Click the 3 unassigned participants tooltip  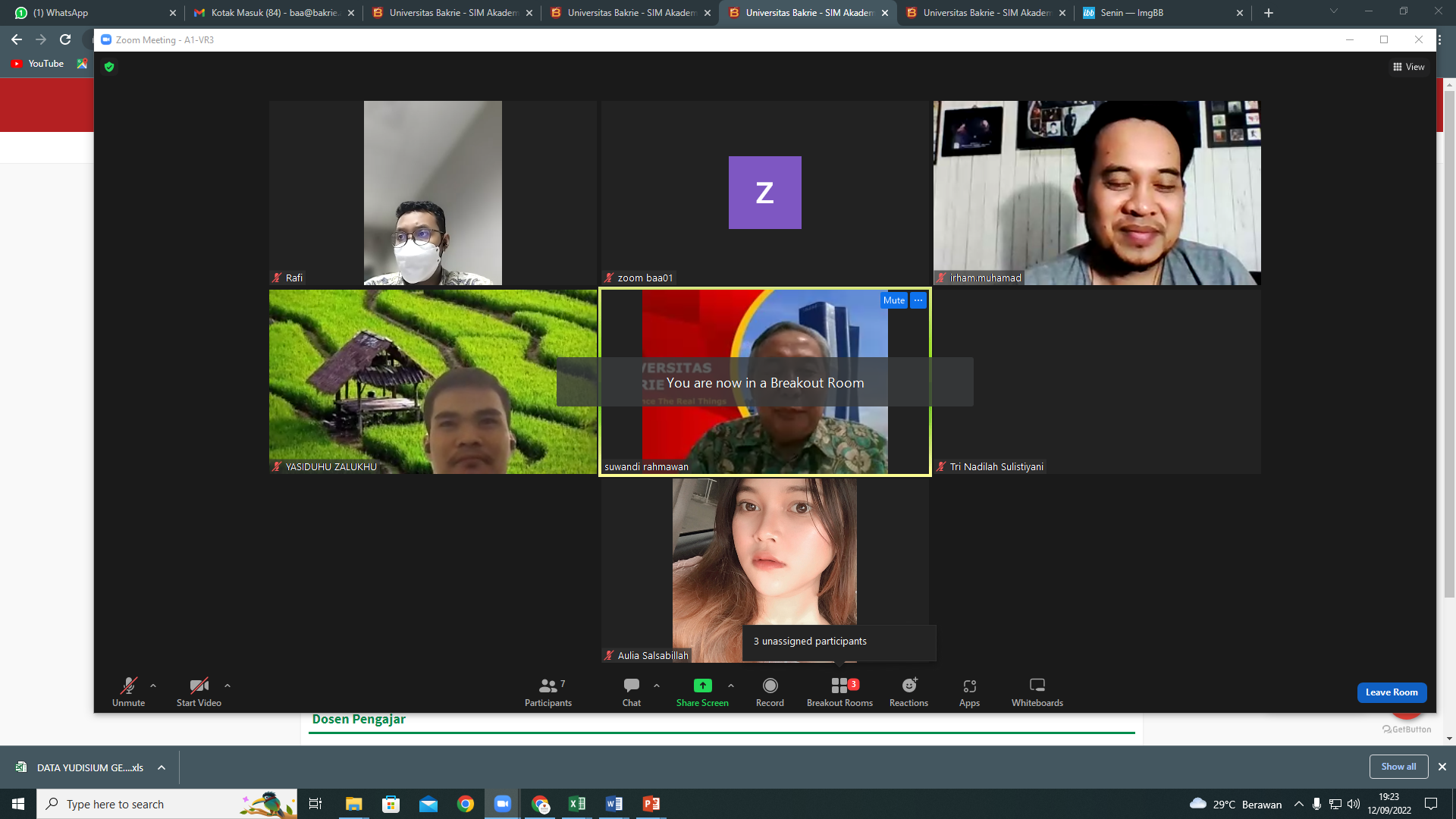tap(839, 642)
